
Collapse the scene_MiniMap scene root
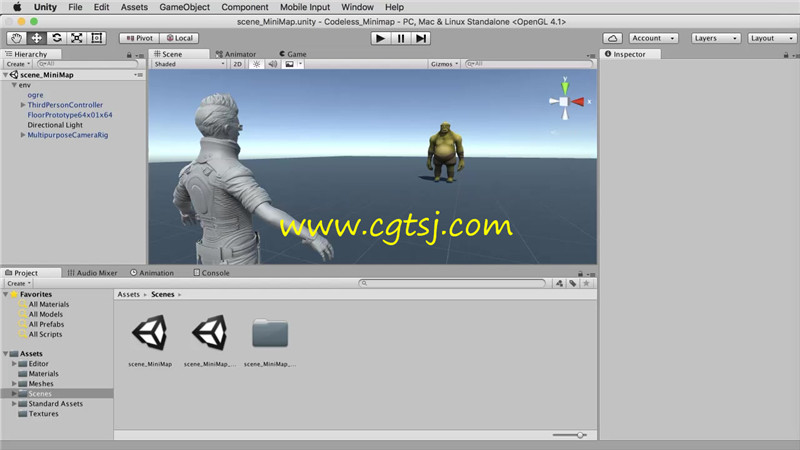coord(6,75)
